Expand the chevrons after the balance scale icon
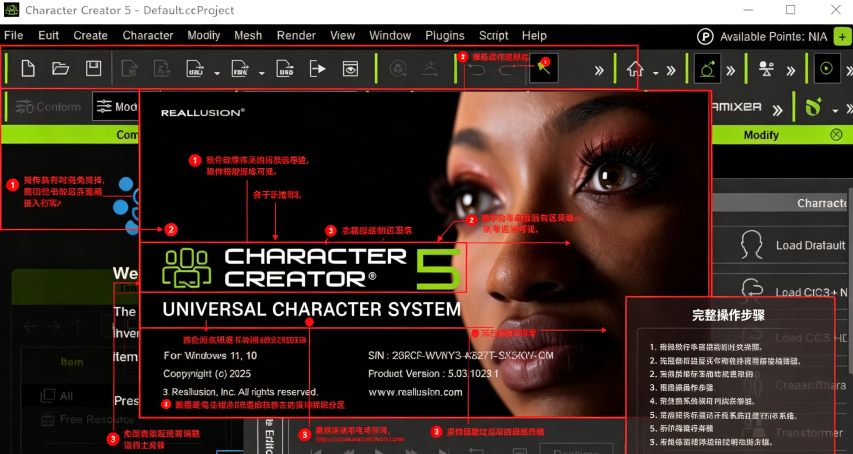Image resolution: width=853 pixels, height=454 pixels. pos(790,70)
